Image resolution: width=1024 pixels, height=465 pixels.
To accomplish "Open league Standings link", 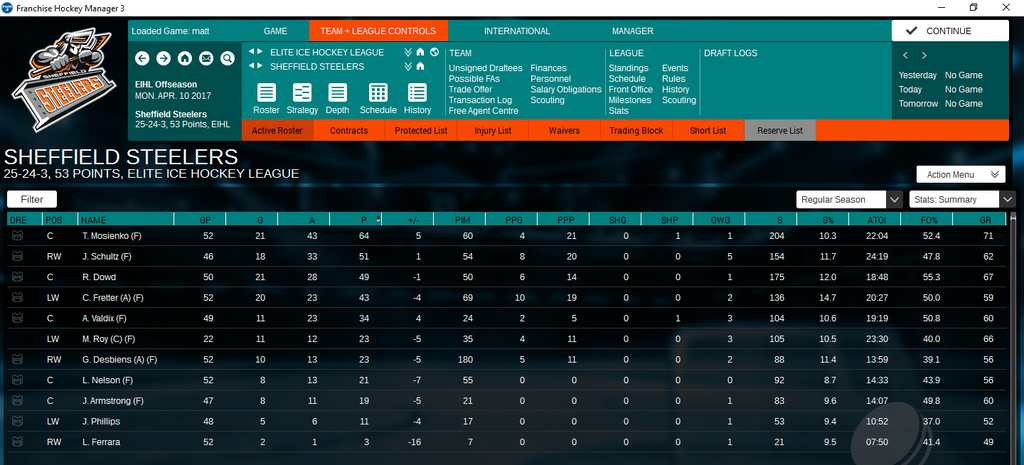I will tap(628, 68).
